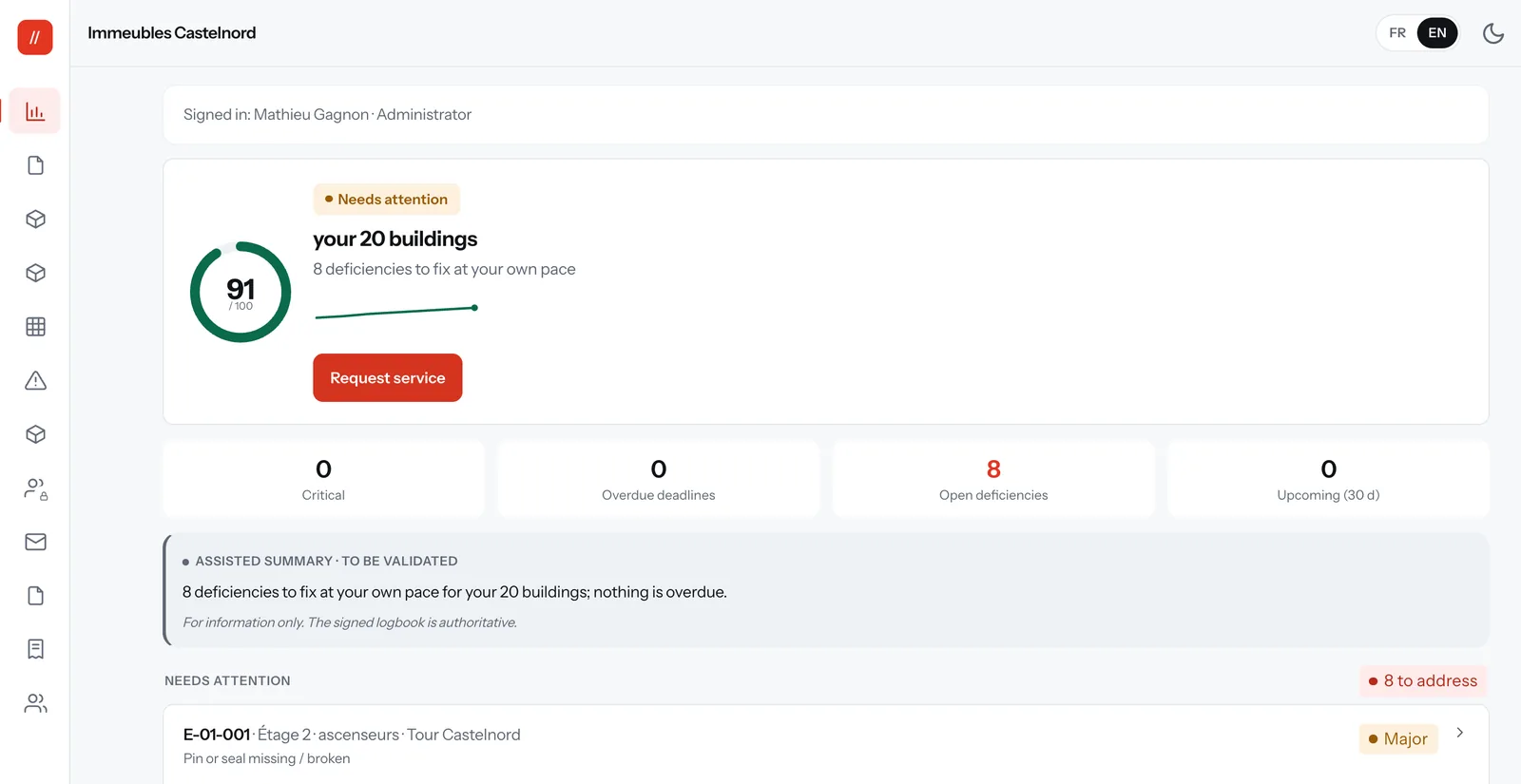
Task: Click the cube icon above the user-lock icon
Action: [35, 434]
